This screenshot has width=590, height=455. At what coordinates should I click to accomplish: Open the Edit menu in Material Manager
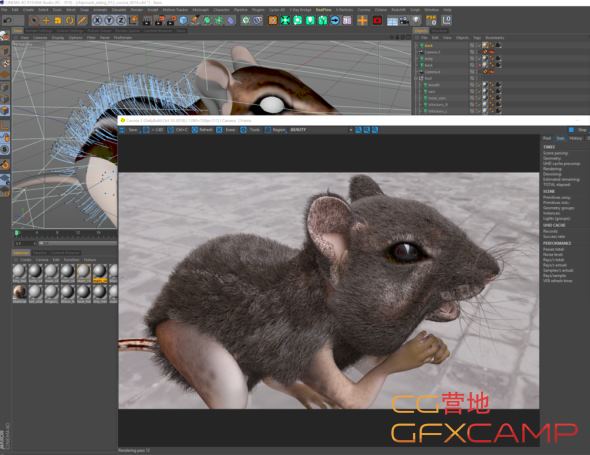(x=56, y=260)
